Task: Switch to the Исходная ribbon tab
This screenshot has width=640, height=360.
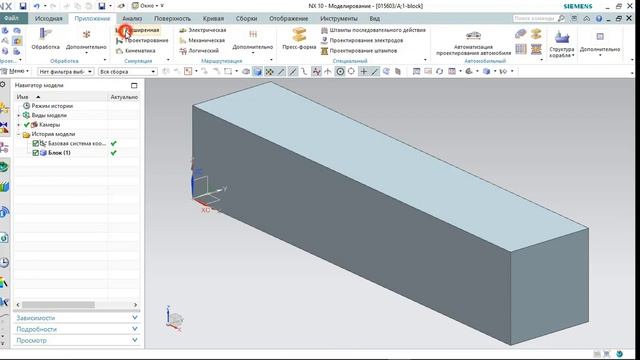Action: pyautogui.click(x=49, y=18)
